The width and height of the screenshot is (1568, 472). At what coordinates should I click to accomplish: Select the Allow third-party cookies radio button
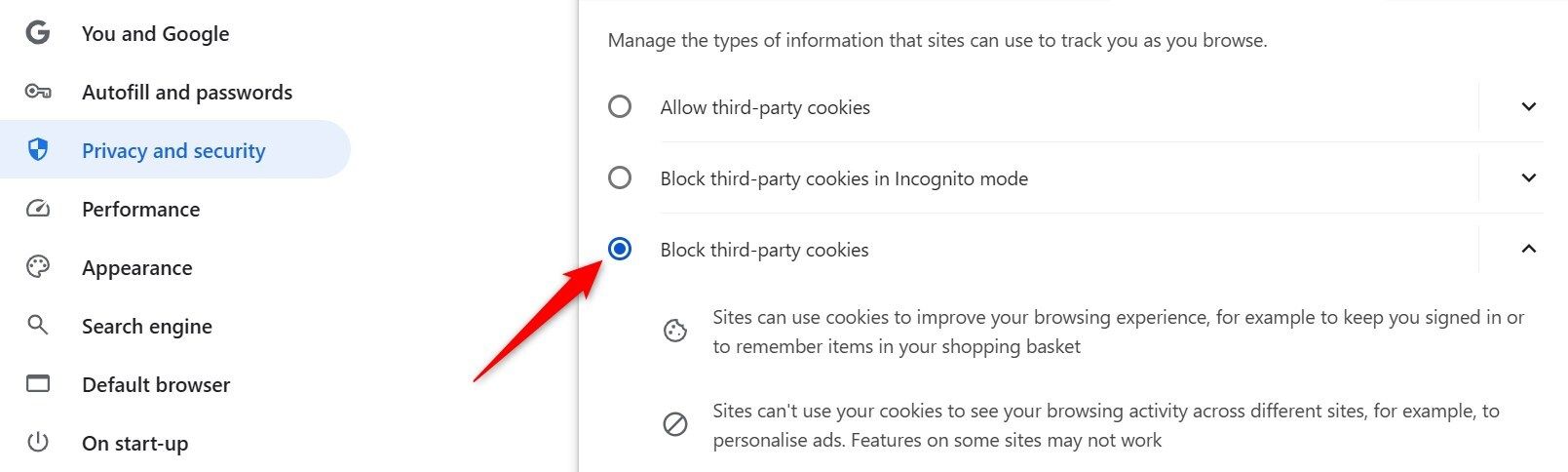coord(620,106)
